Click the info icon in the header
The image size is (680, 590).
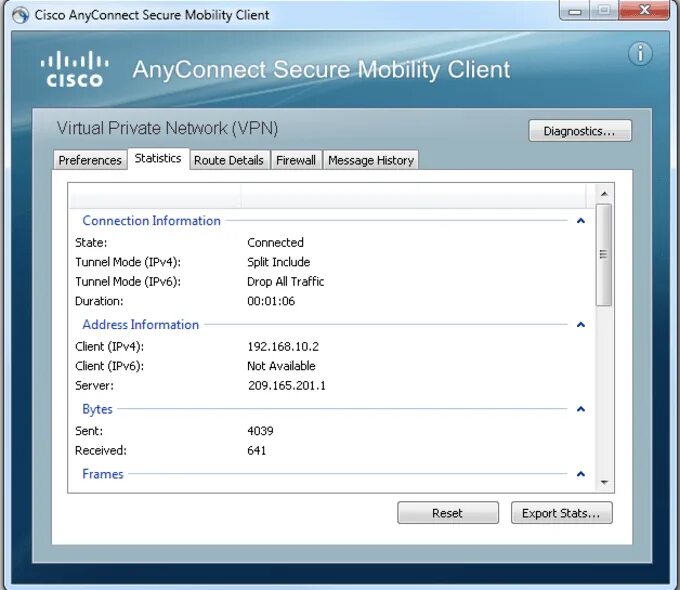[x=640, y=54]
